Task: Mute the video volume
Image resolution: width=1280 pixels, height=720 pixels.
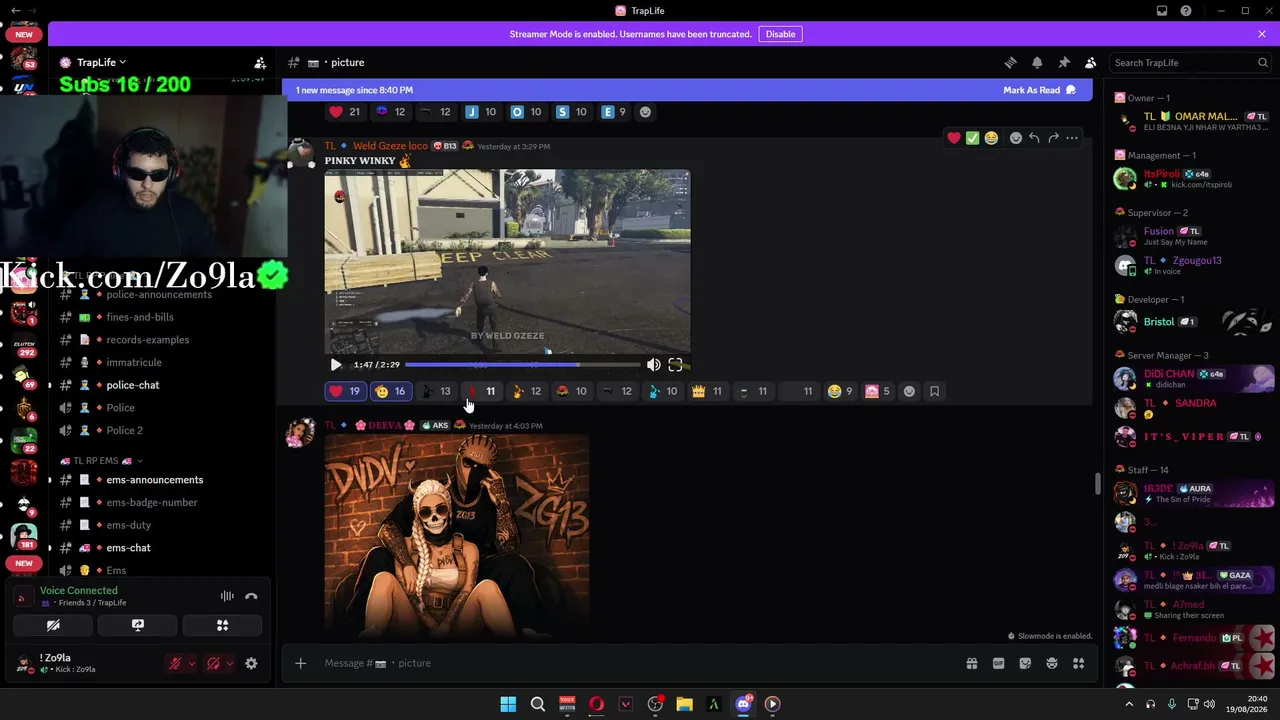Action: click(653, 365)
